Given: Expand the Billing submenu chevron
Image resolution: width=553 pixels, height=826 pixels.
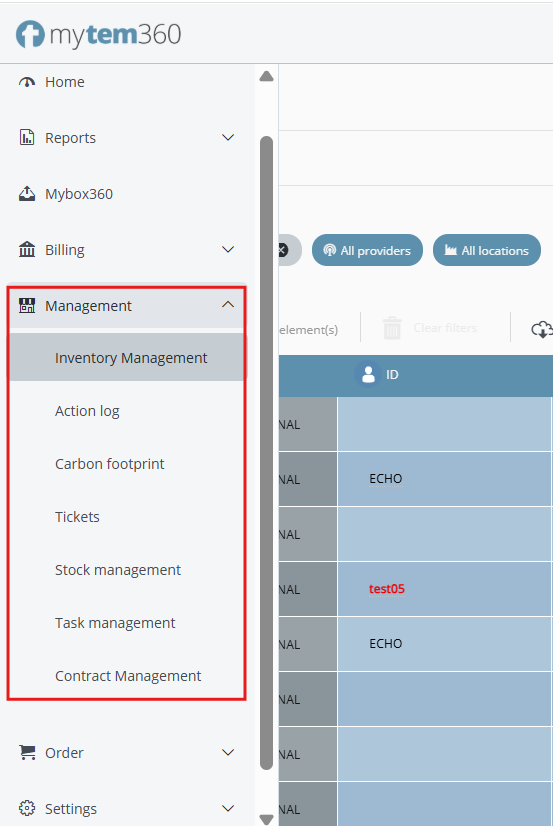Looking at the screenshot, I should 228,250.
